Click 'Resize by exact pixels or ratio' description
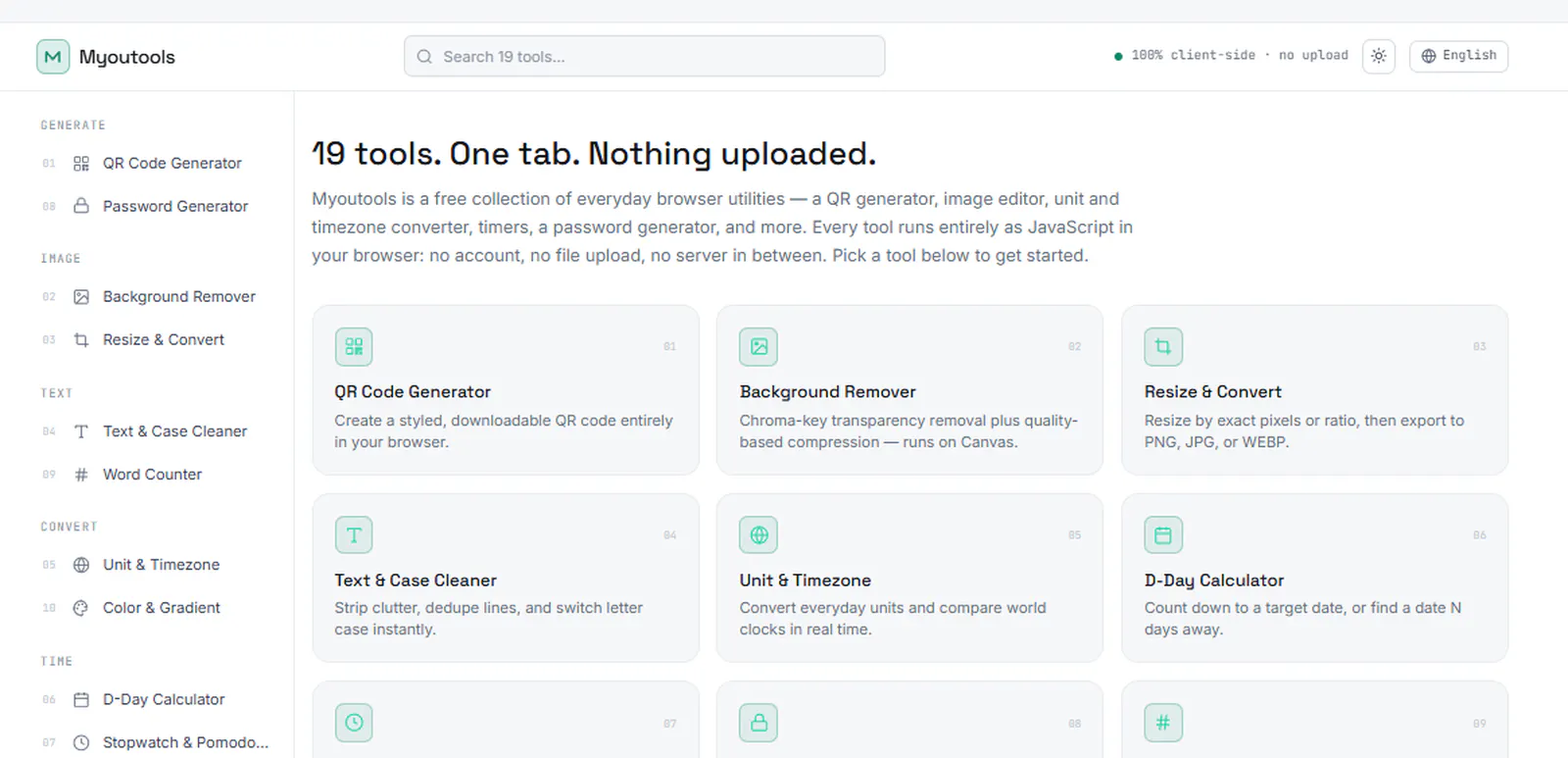The width and height of the screenshot is (1568, 758). [1304, 431]
